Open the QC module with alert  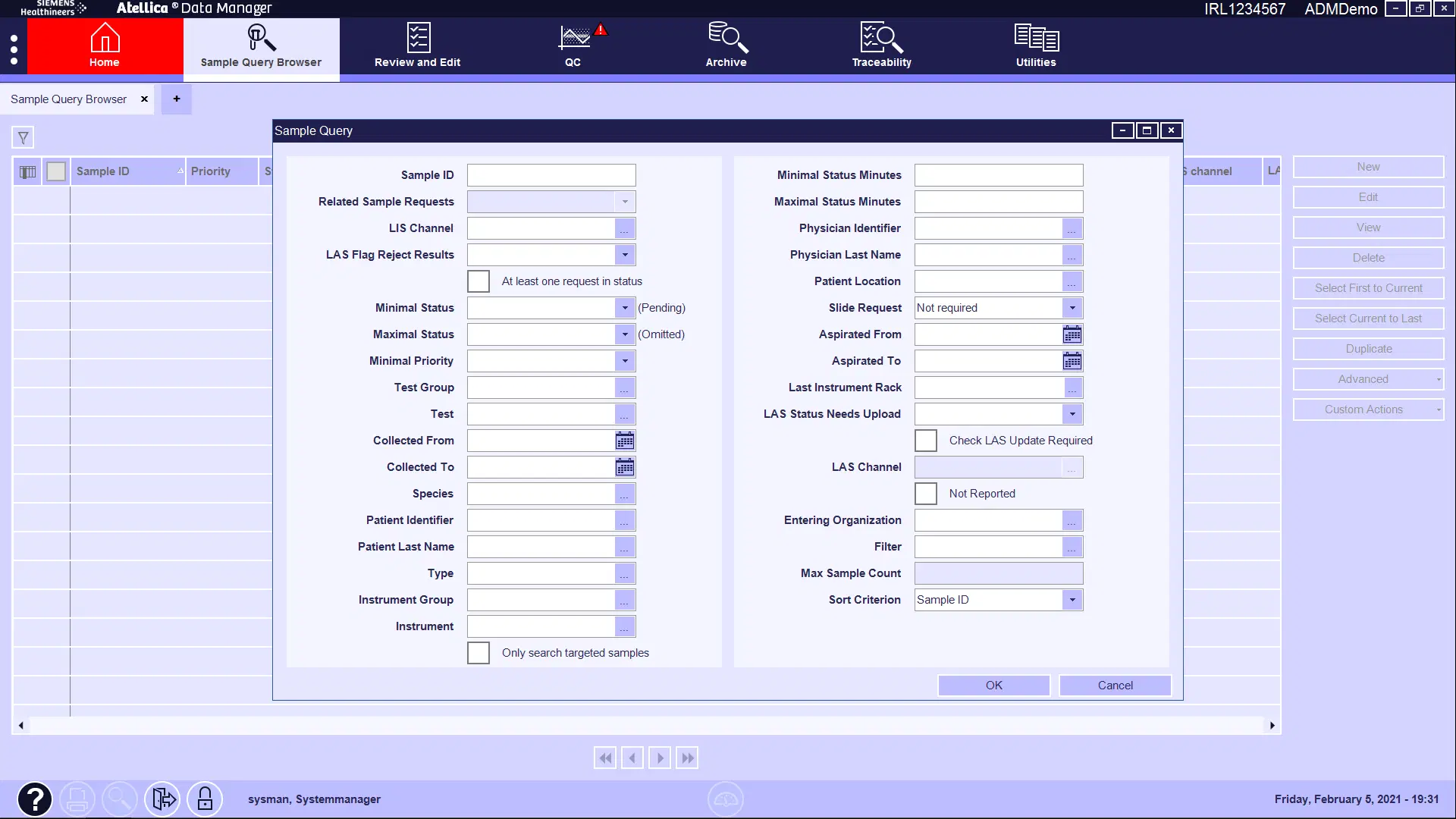click(574, 45)
